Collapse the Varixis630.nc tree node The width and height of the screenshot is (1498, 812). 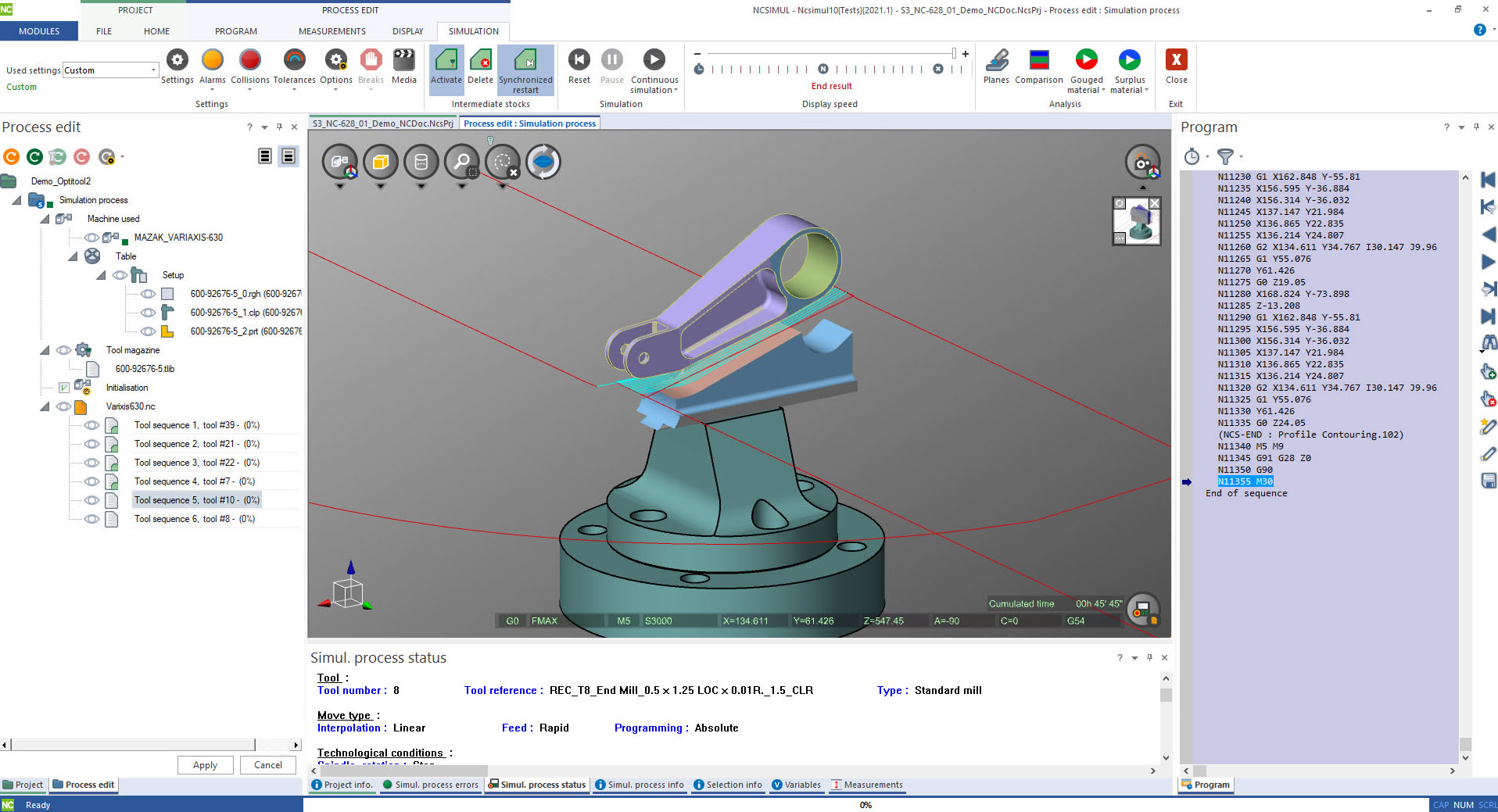(45, 406)
